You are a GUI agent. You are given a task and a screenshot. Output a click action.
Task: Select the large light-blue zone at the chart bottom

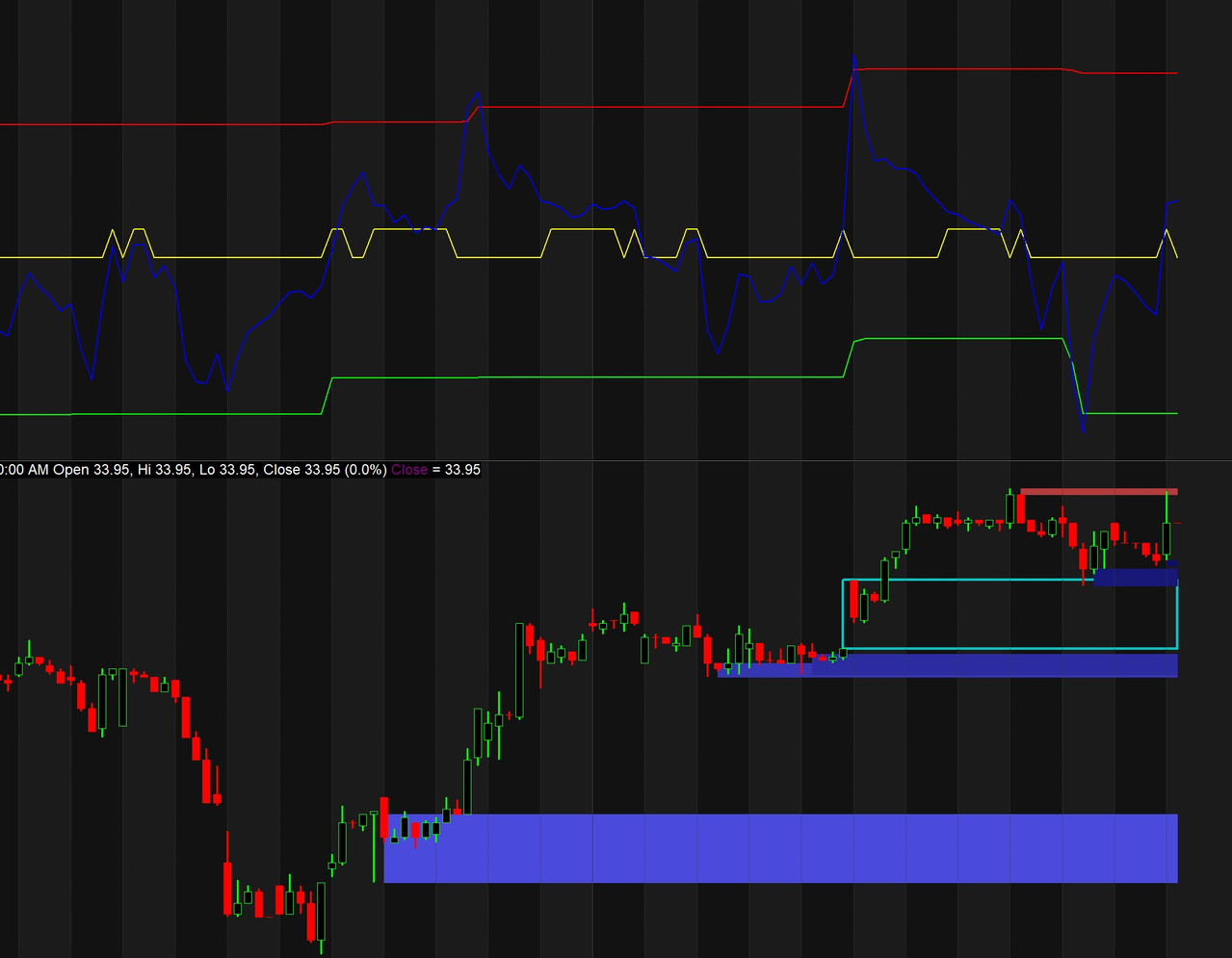click(x=780, y=848)
